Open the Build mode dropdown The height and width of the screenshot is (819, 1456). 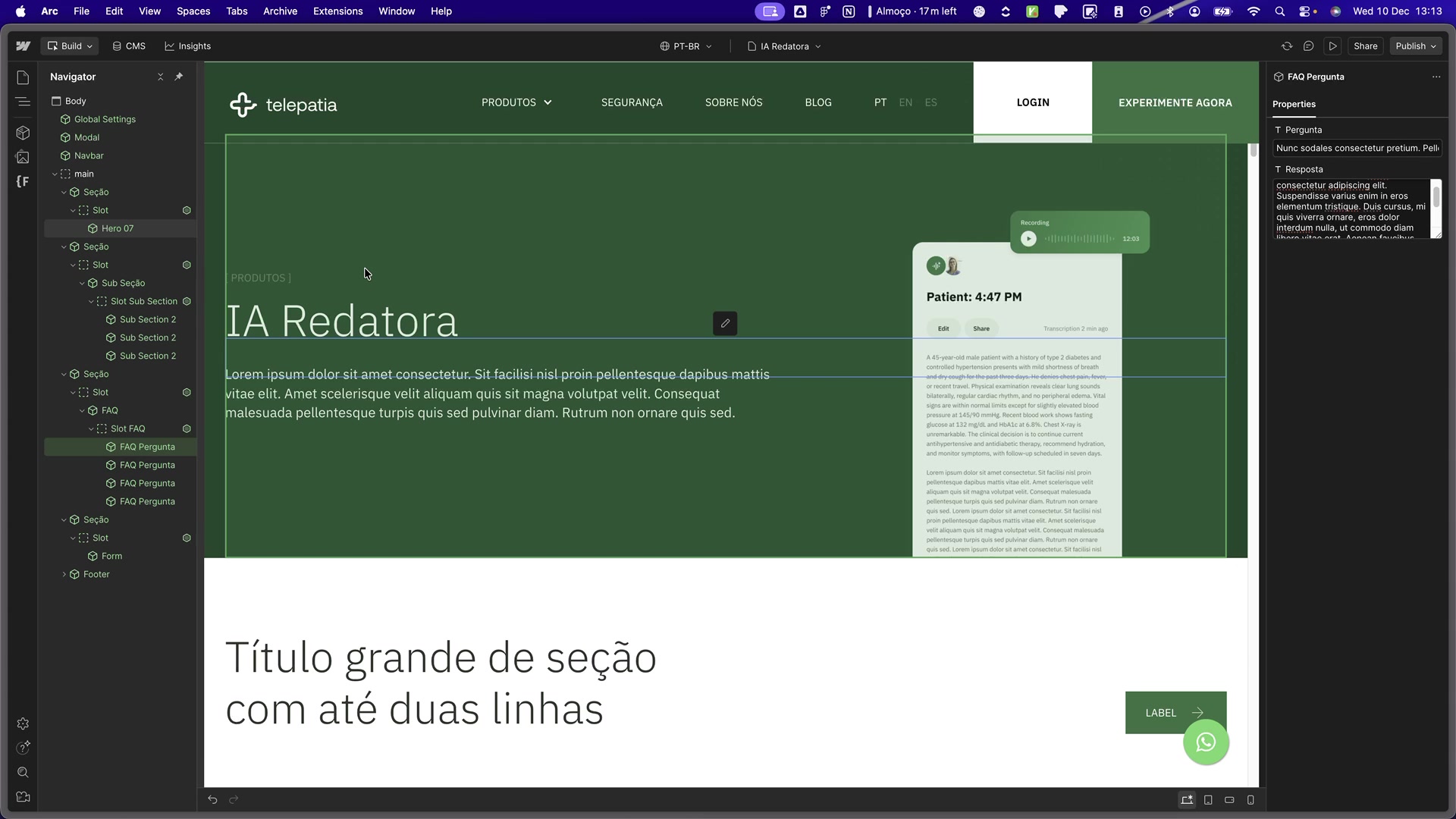click(x=70, y=46)
